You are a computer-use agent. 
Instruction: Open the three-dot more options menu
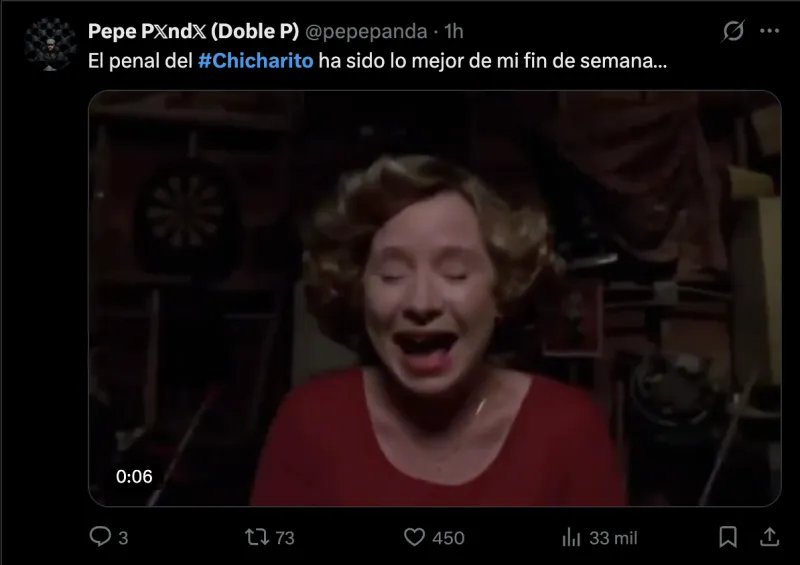tap(769, 31)
